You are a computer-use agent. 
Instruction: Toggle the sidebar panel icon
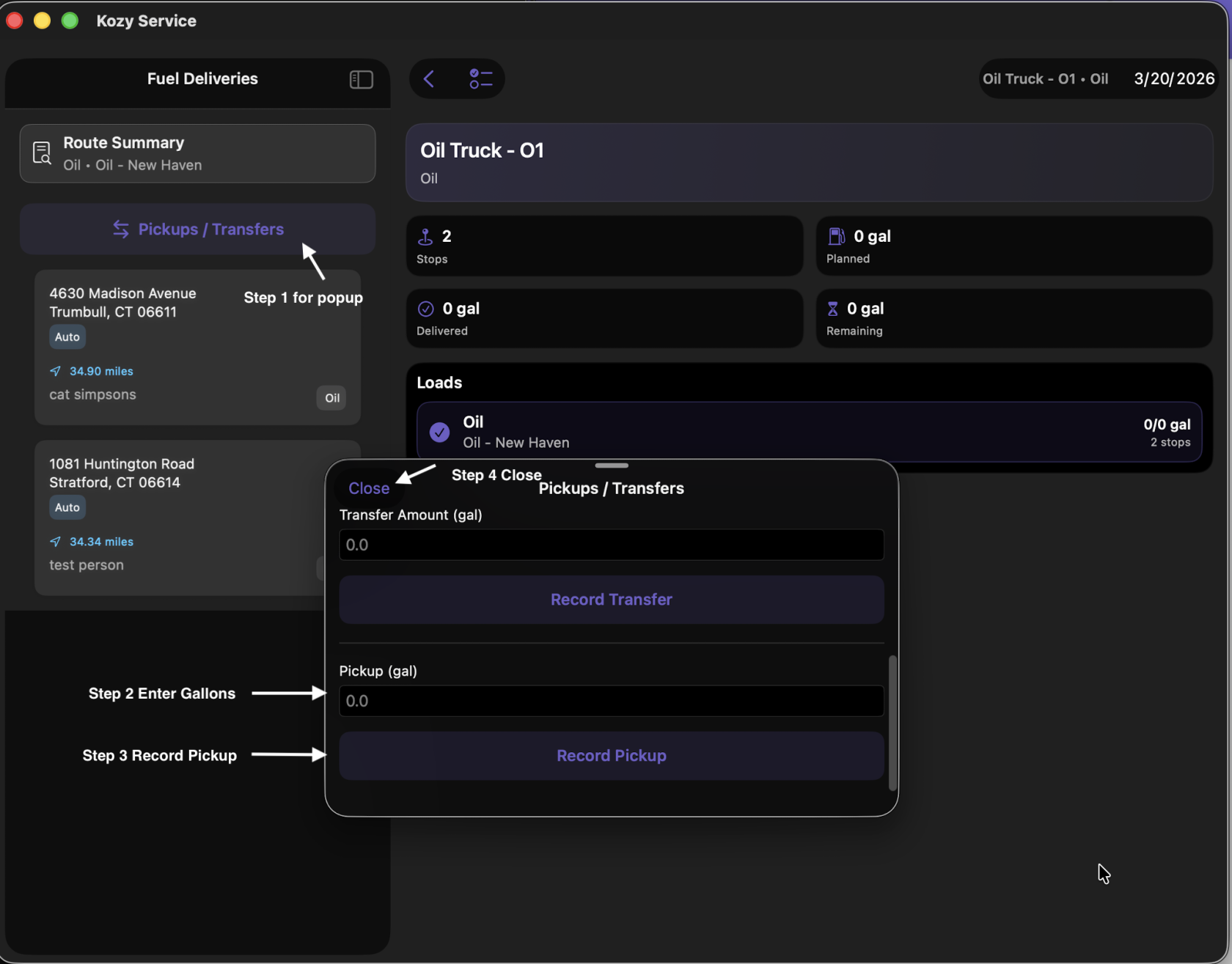tap(361, 79)
